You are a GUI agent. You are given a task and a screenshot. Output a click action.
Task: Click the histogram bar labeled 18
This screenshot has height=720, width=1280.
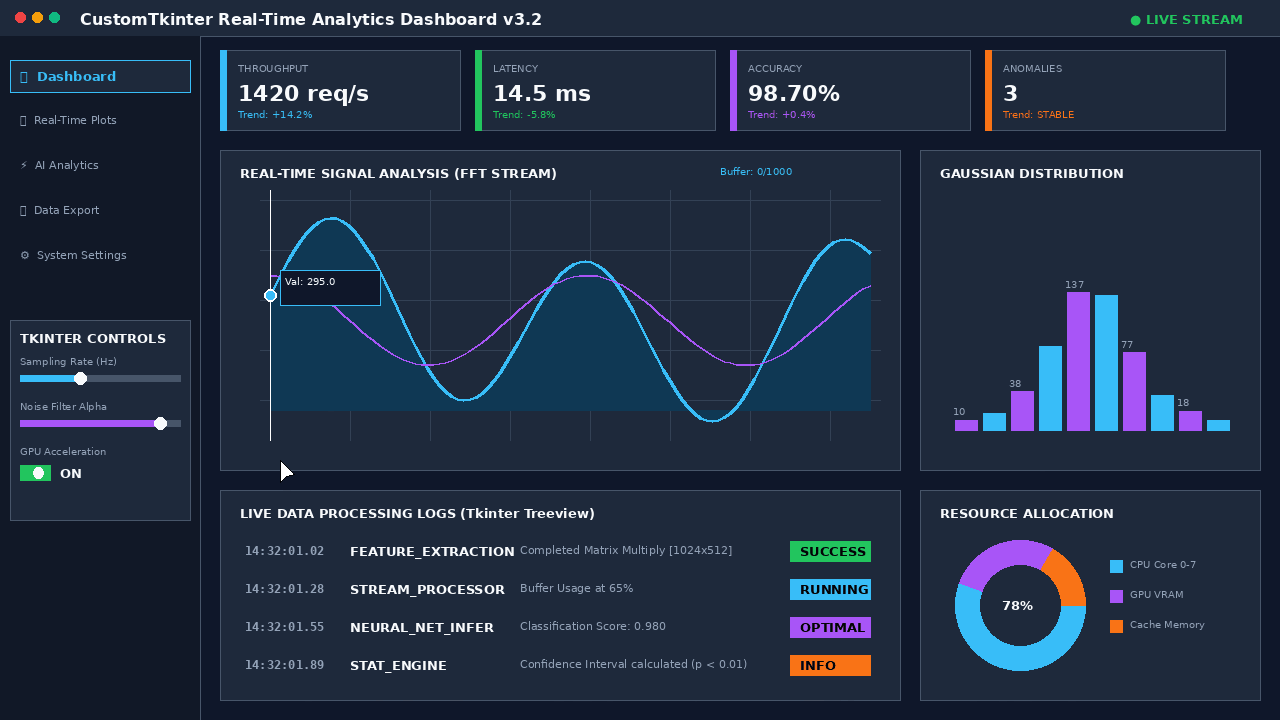(x=1190, y=421)
